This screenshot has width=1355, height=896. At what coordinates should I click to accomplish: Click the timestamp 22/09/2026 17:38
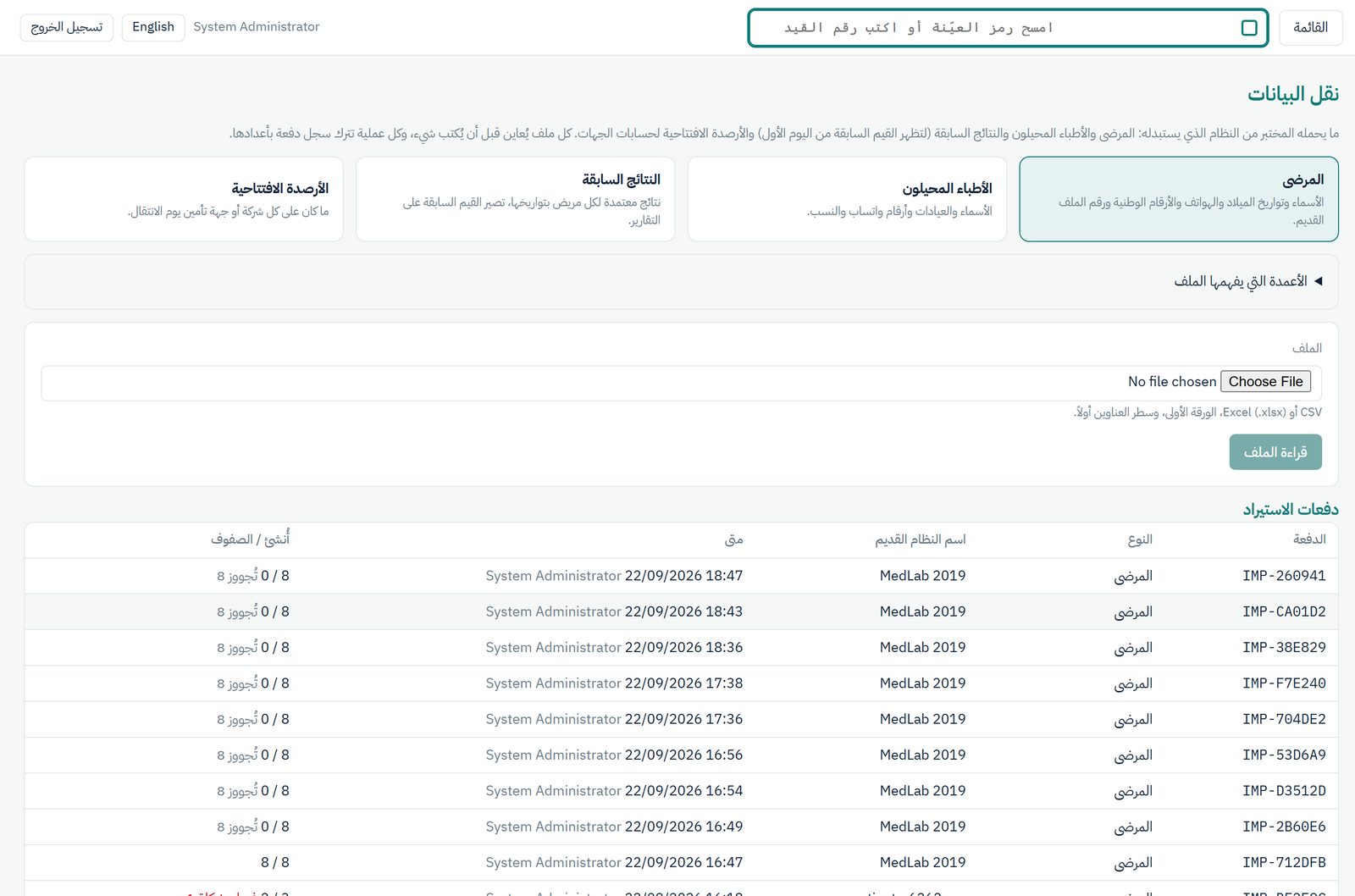(683, 683)
